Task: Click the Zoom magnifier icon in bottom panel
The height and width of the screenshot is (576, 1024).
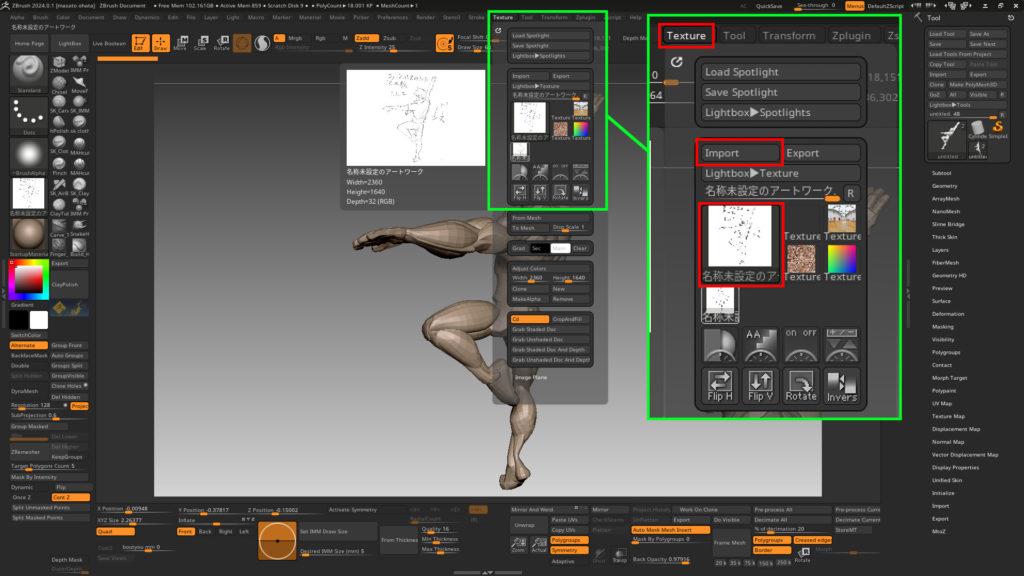Action: pos(518,545)
